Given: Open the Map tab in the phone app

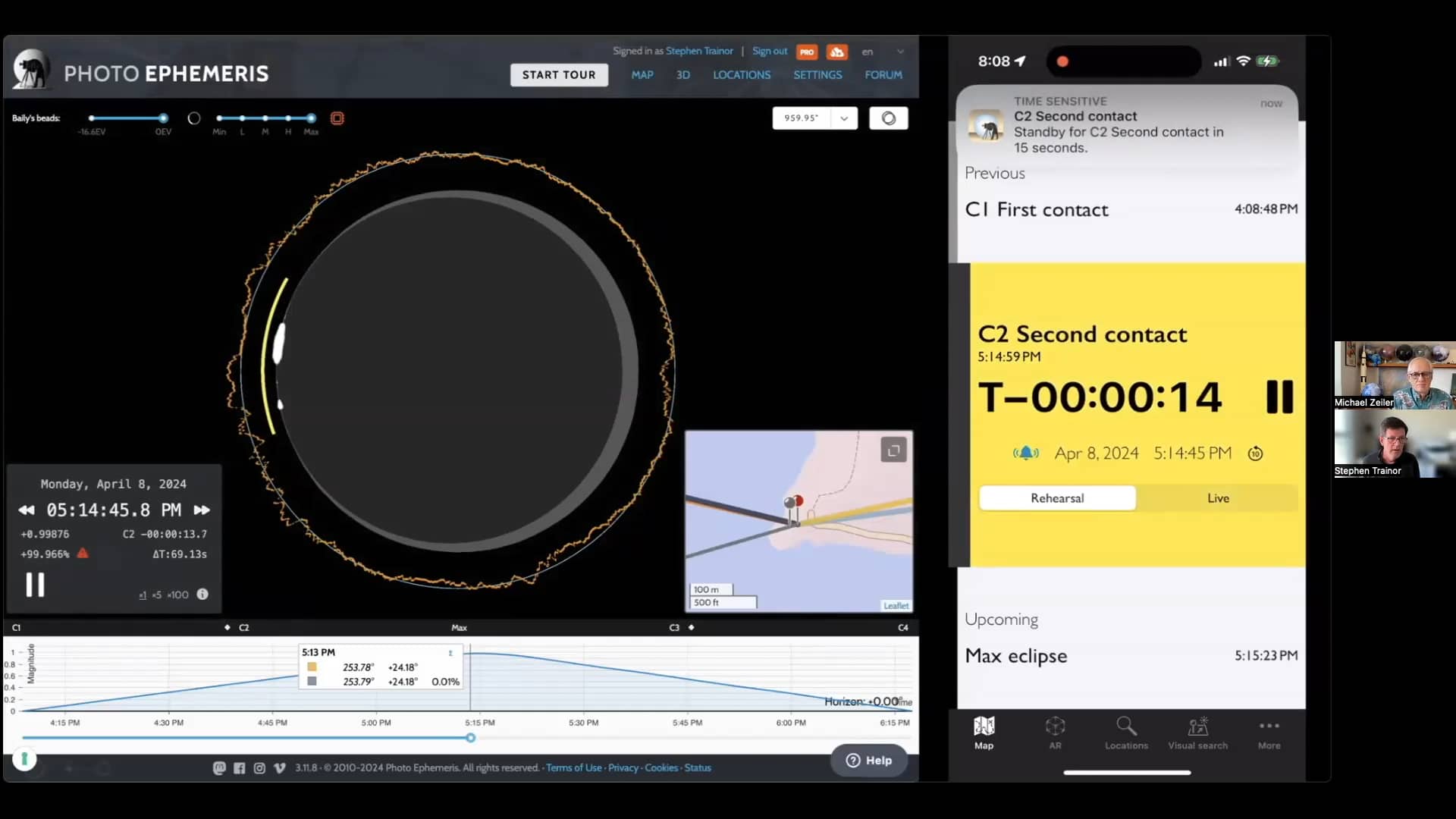Looking at the screenshot, I should pyautogui.click(x=984, y=732).
